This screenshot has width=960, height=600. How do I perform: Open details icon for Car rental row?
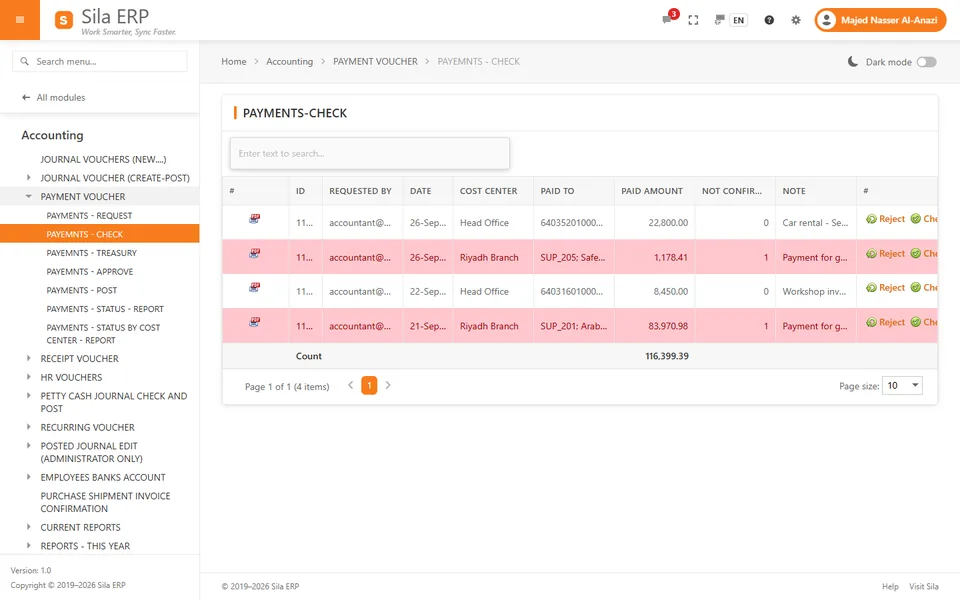[x=255, y=219]
